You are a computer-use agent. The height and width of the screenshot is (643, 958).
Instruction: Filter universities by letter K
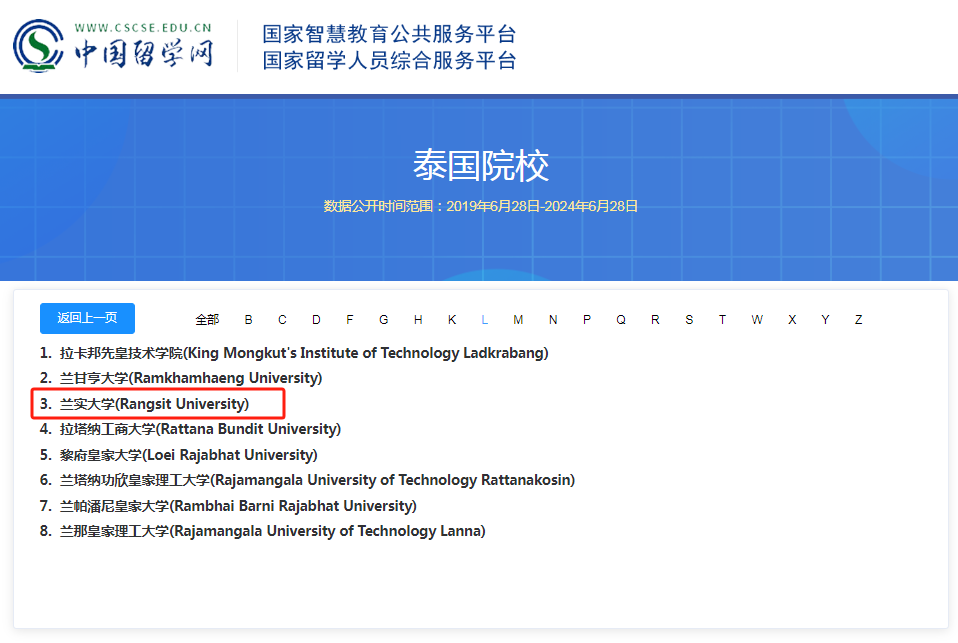click(x=452, y=320)
